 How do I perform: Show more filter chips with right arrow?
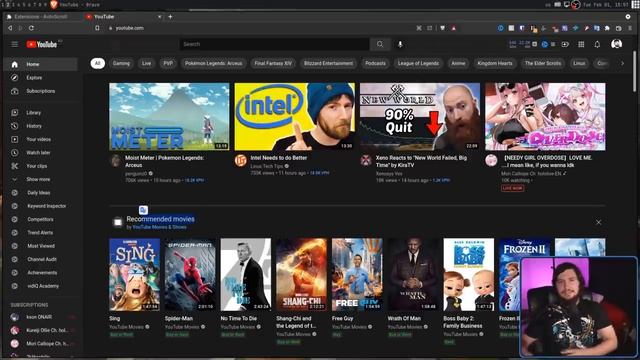coord(622,63)
